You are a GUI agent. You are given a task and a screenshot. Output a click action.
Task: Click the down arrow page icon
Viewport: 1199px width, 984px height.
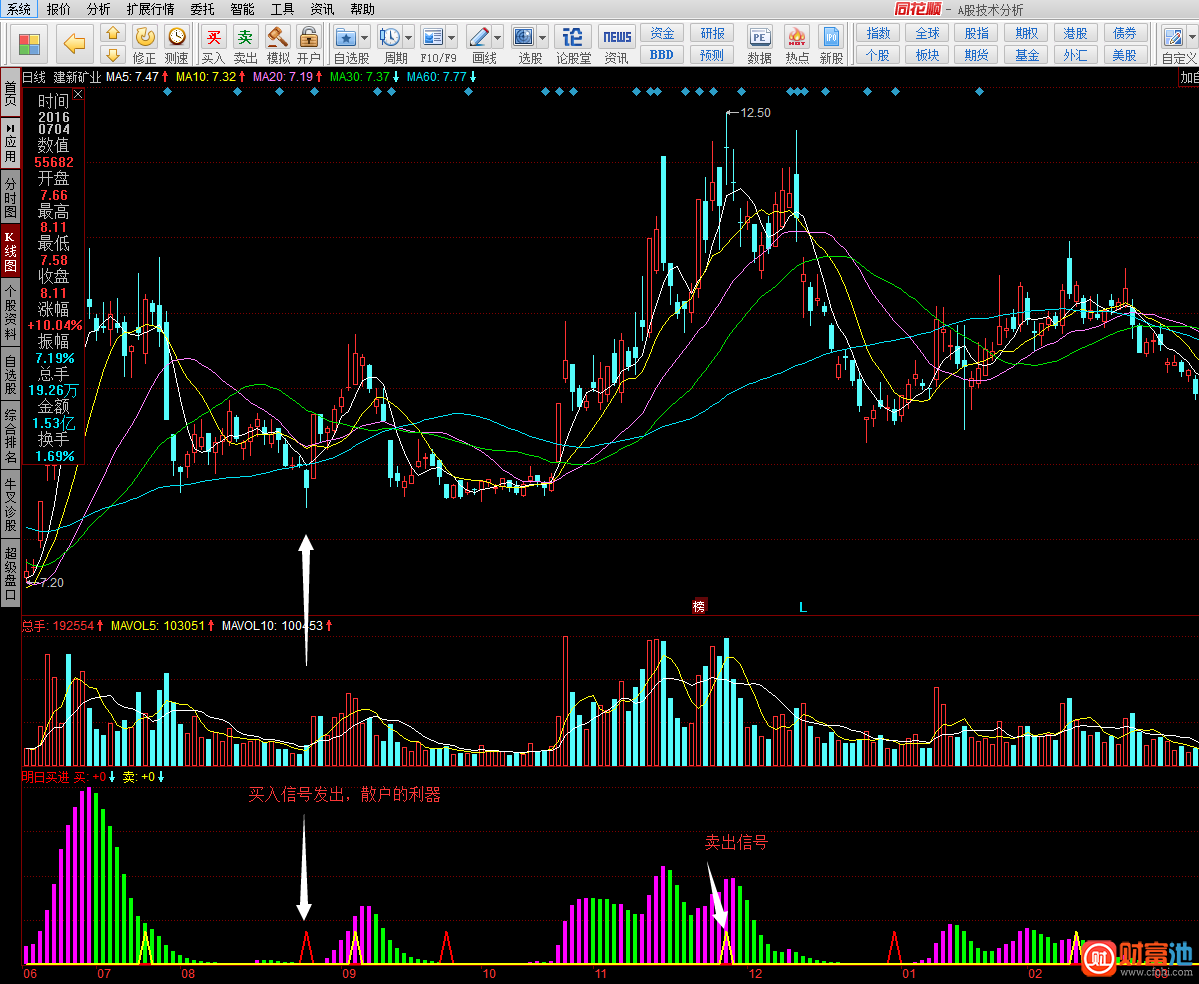click(112, 54)
